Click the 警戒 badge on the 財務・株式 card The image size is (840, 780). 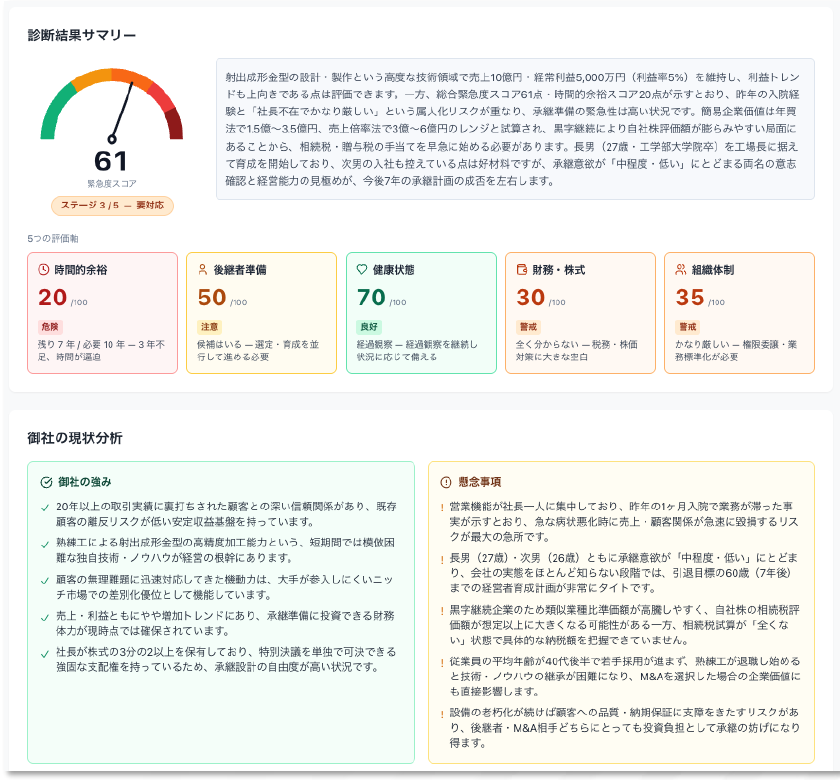click(x=528, y=327)
